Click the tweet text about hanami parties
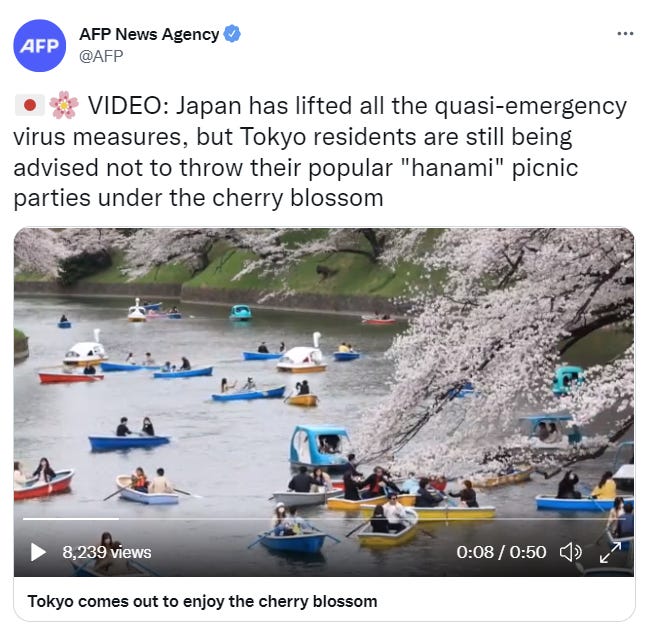This screenshot has height=627, width=647. click(x=320, y=152)
